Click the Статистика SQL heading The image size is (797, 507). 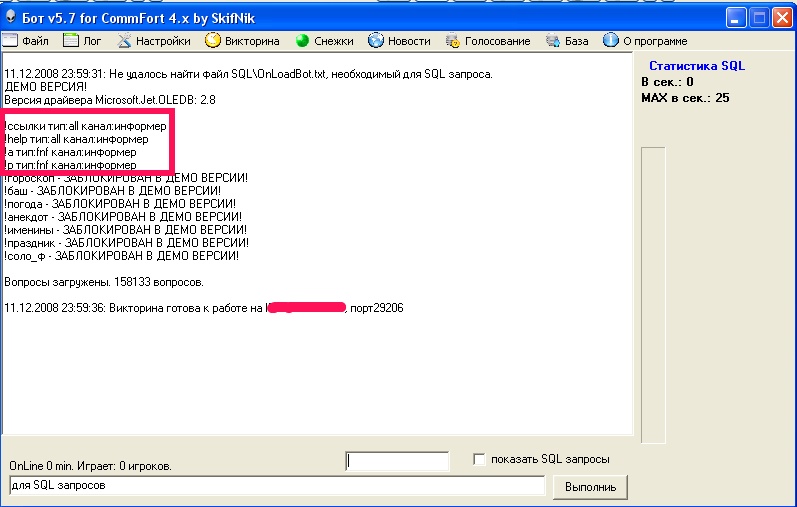(697, 66)
